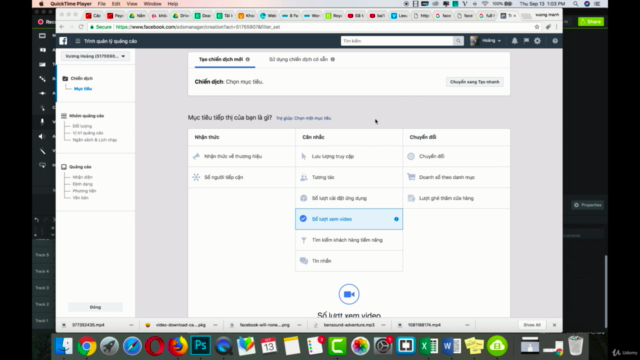Screen dimensions: 640x360
Task: Show info for Số lượt xem video
Action: [x=396, y=219]
